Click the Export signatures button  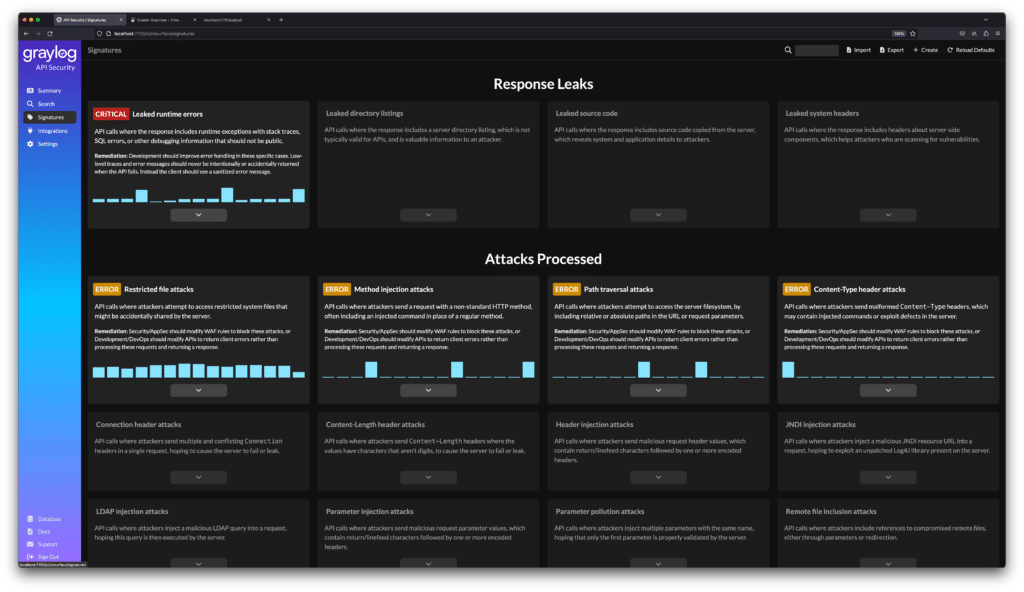891,49
